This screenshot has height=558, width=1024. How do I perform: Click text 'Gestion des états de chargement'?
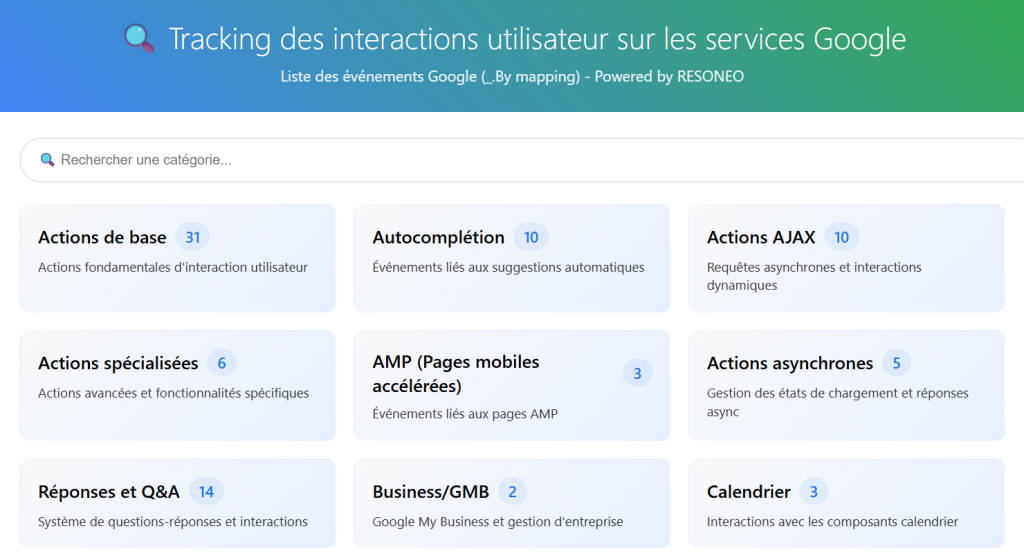[x=804, y=393]
